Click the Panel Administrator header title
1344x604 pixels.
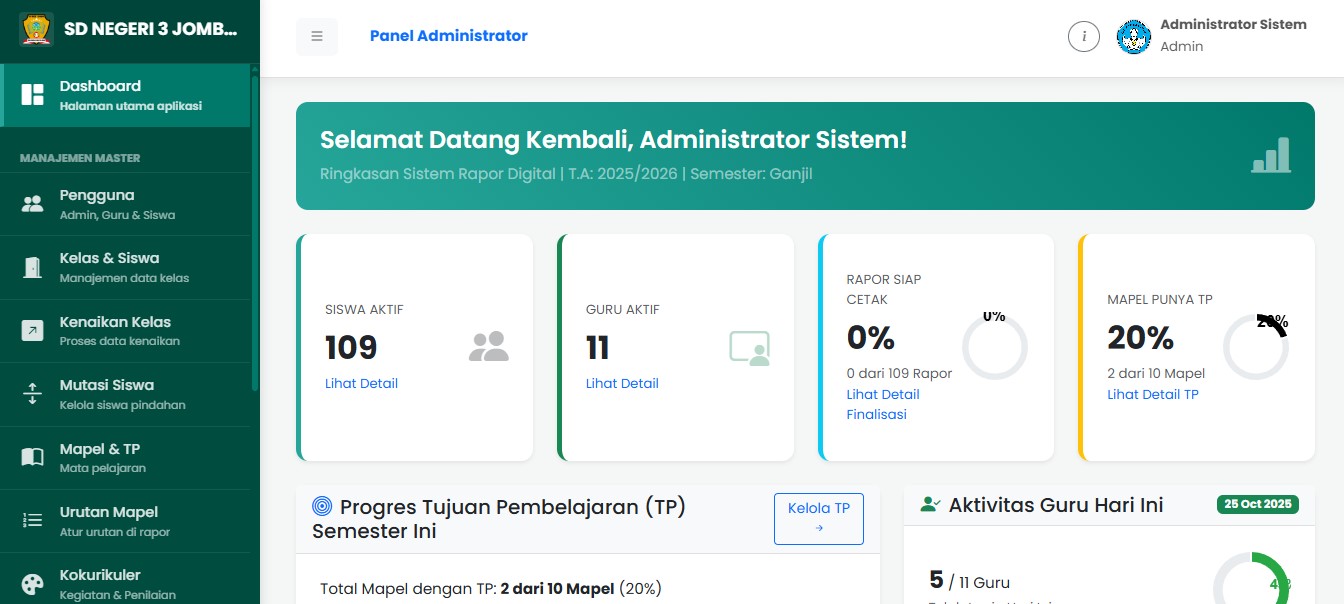tap(448, 36)
